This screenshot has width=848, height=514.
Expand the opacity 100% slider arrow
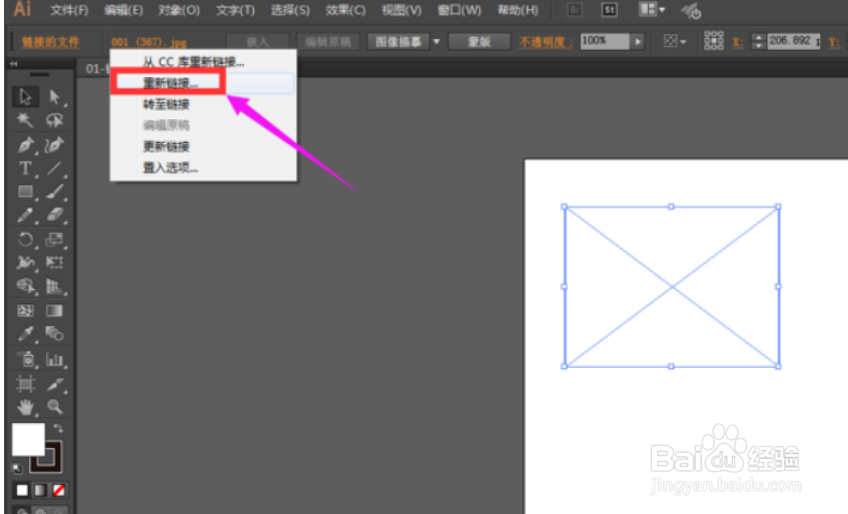638,42
